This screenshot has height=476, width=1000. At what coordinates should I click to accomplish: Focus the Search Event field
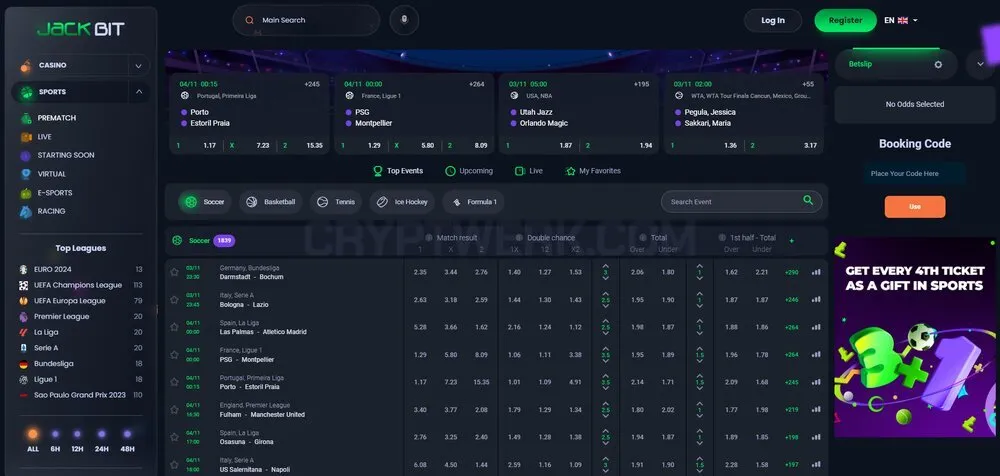tap(741, 202)
